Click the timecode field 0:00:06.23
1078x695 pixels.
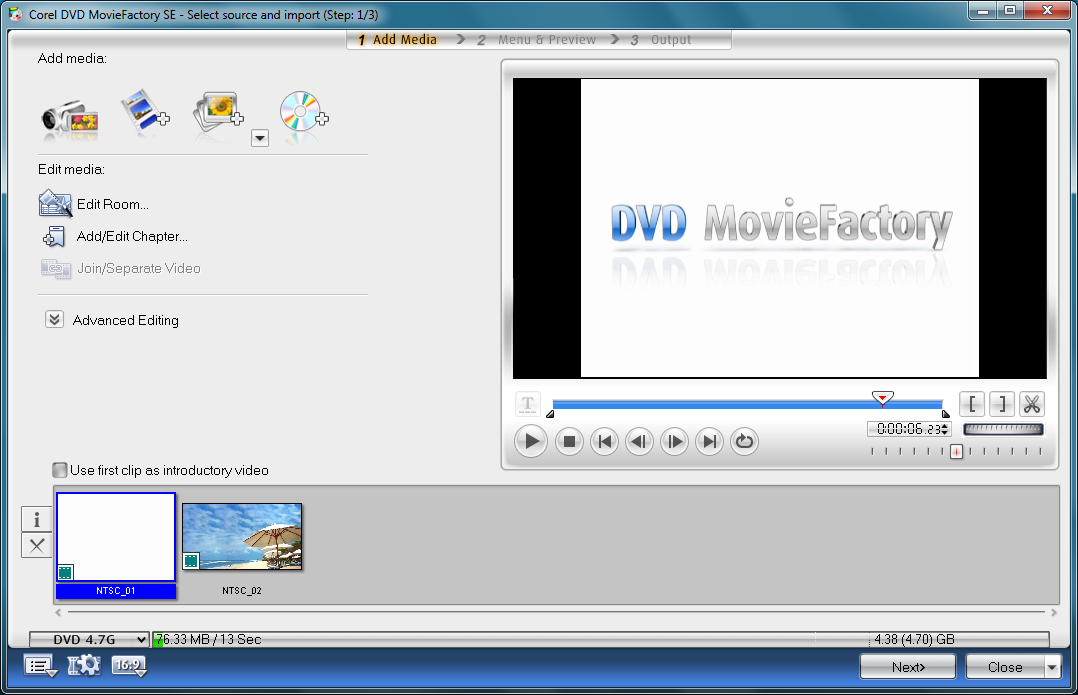coord(908,429)
